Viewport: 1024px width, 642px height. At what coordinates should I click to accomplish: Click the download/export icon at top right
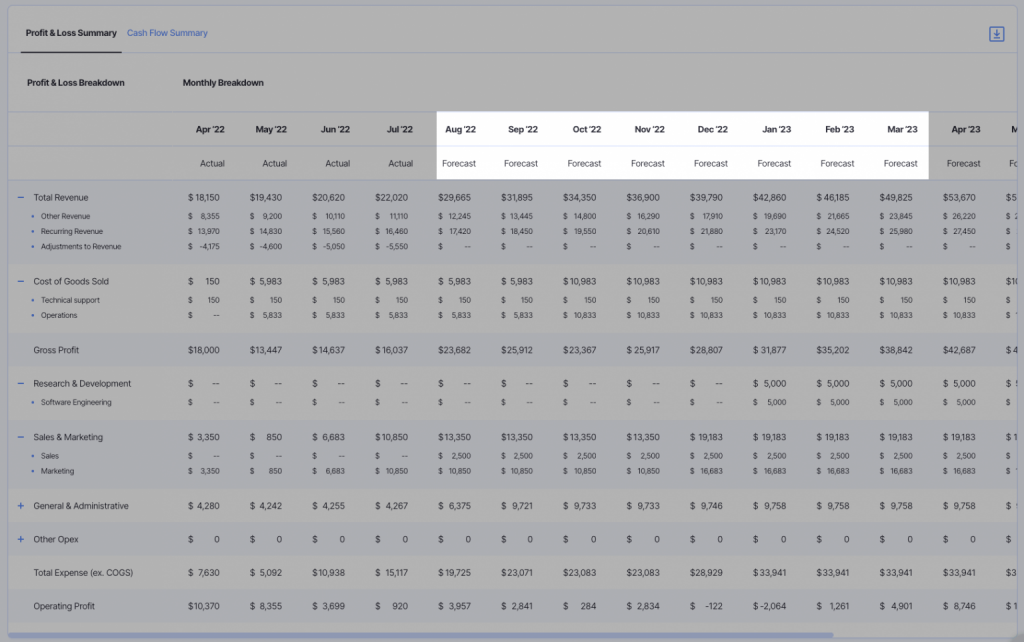(996, 33)
